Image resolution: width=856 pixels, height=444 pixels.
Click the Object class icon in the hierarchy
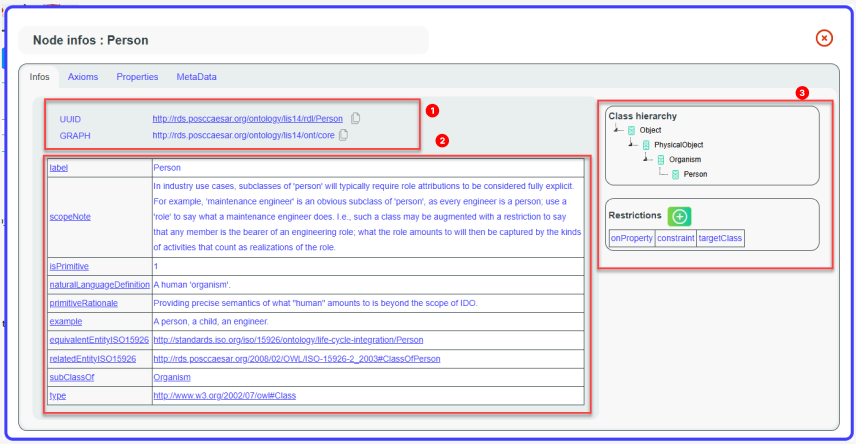point(631,131)
